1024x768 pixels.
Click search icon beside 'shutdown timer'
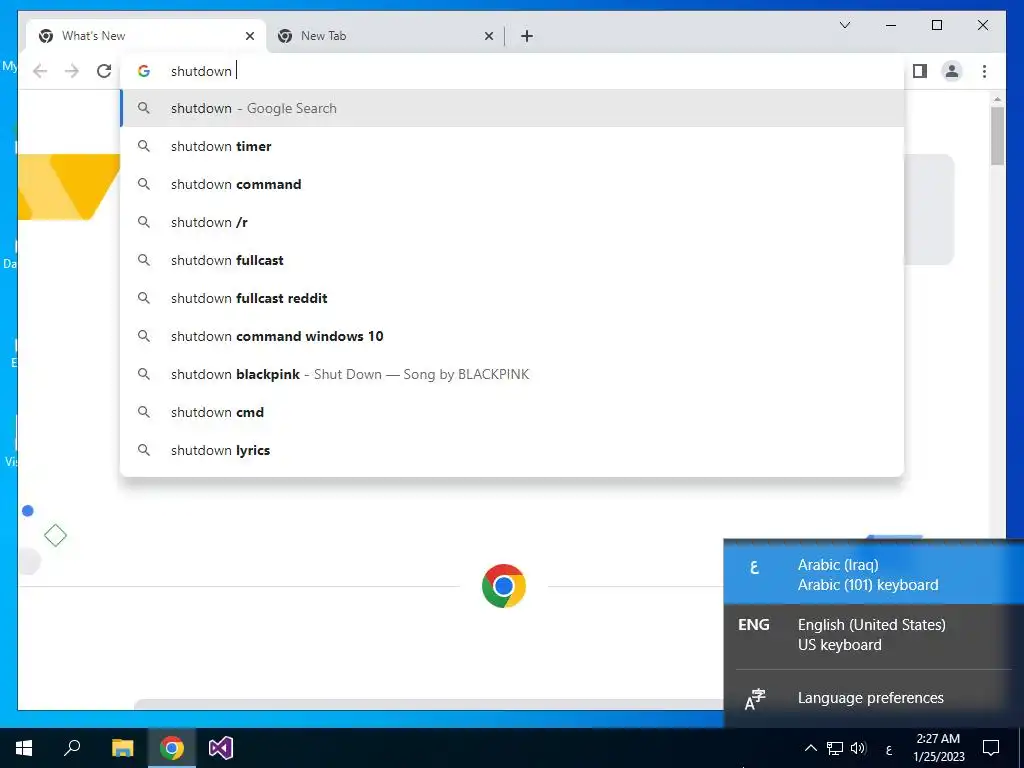coord(144,146)
